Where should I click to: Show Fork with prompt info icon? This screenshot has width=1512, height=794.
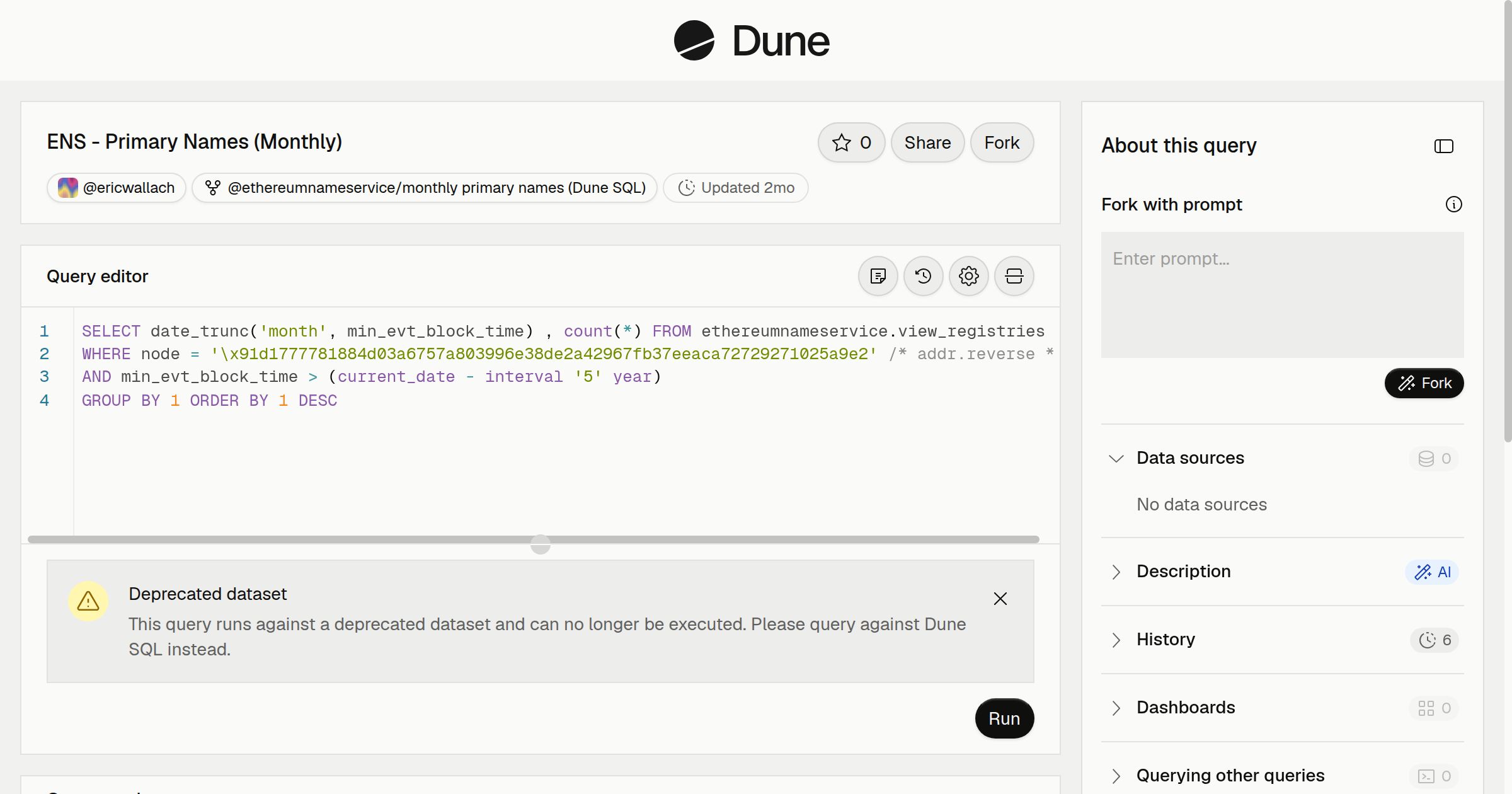pyautogui.click(x=1453, y=204)
